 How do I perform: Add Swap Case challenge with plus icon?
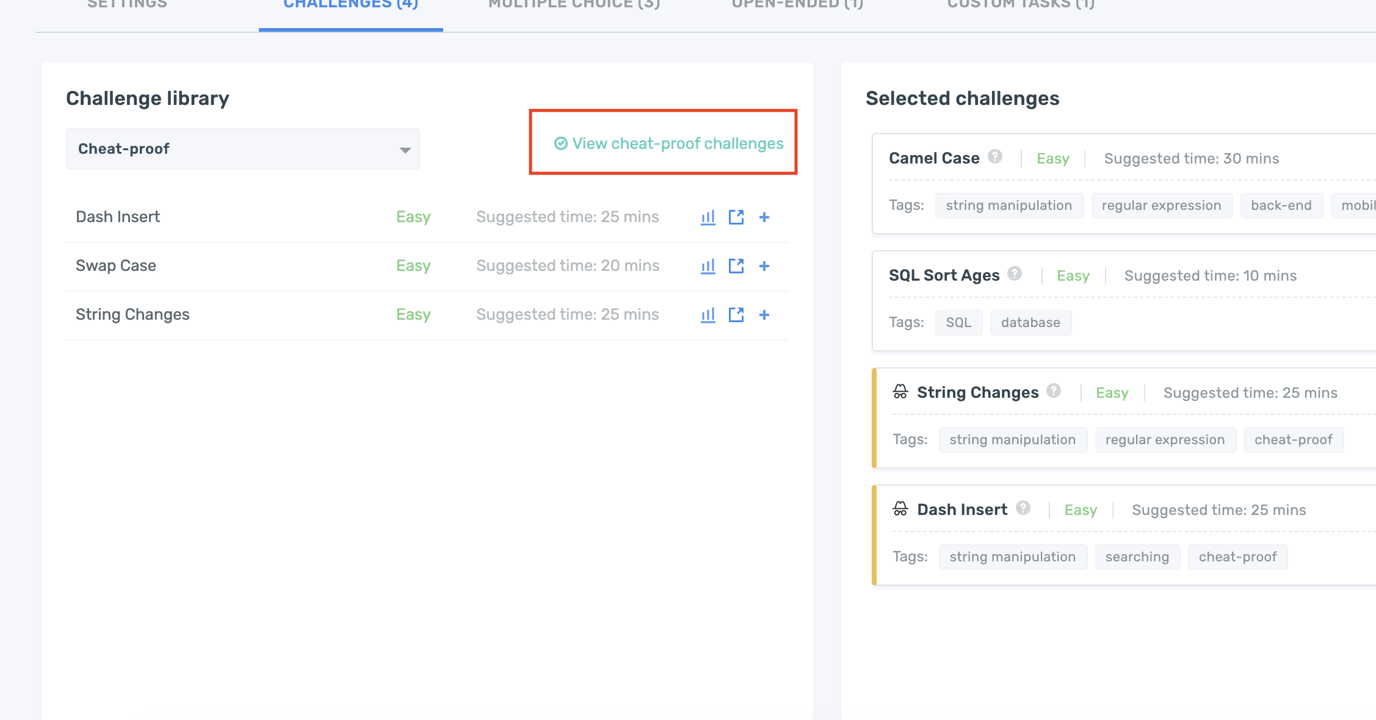(764, 266)
